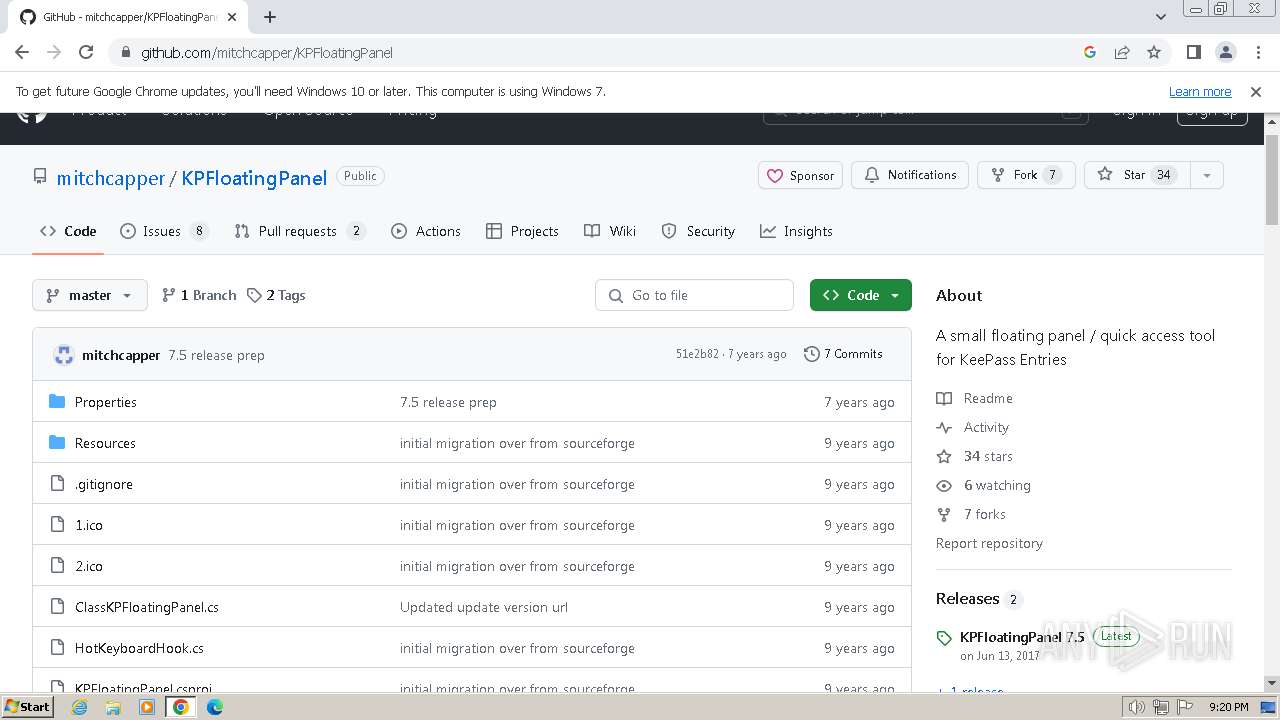Open File Explorer from taskbar
This screenshot has height=720, width=1280.
pos(113,707)
